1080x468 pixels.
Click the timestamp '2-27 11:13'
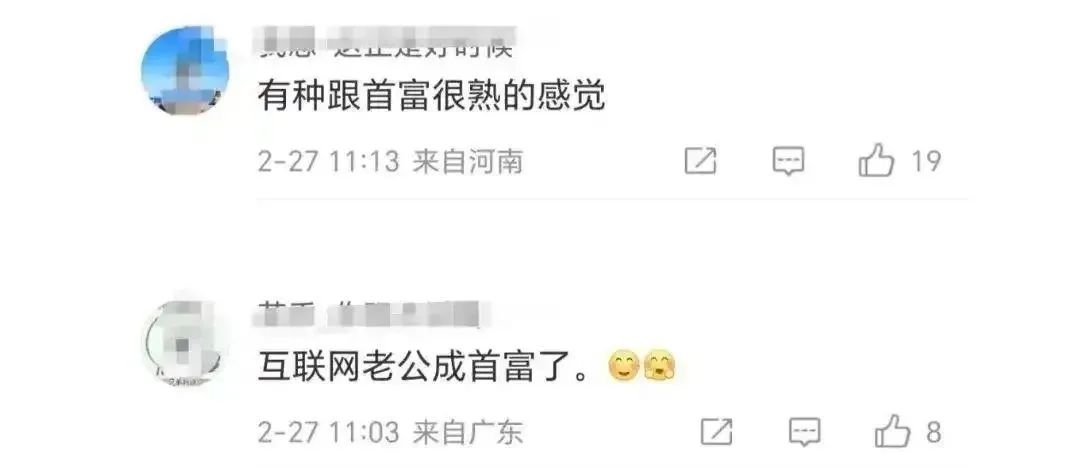pyautogui.click(x=329, y=162)
